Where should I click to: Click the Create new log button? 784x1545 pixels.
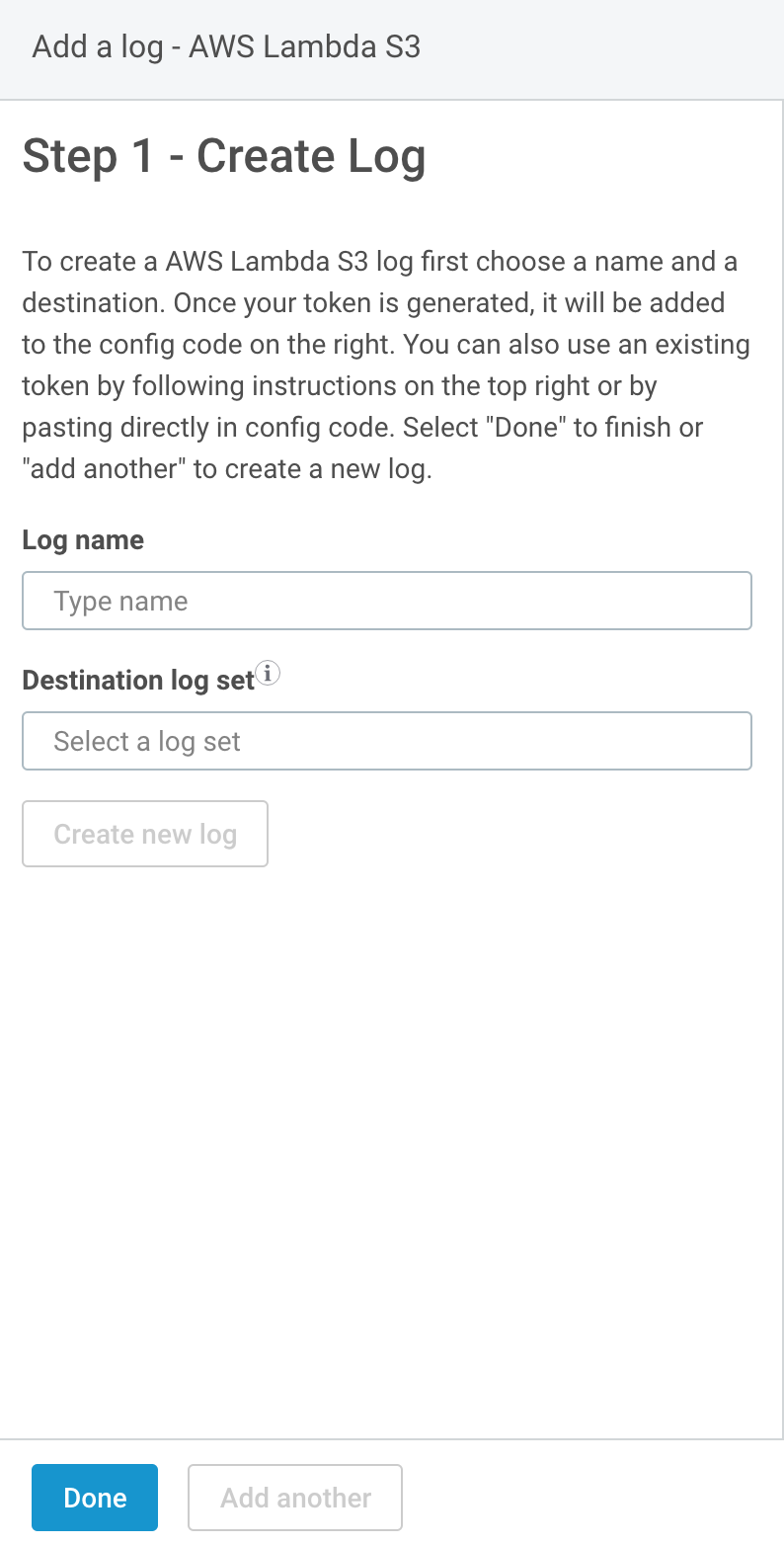point(145,834)
